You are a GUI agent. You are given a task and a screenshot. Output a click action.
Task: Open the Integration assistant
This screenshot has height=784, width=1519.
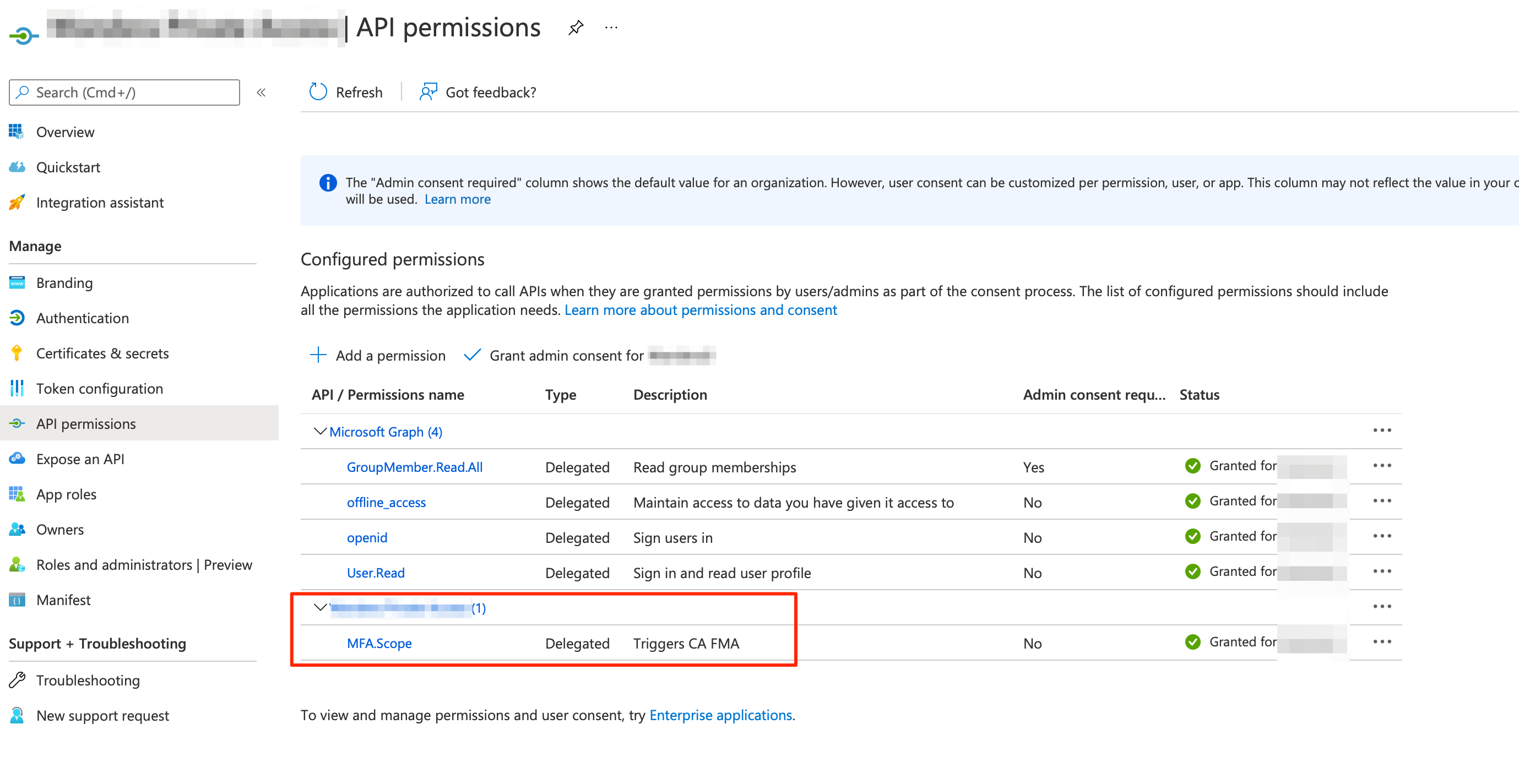click(x=100, y=202)
